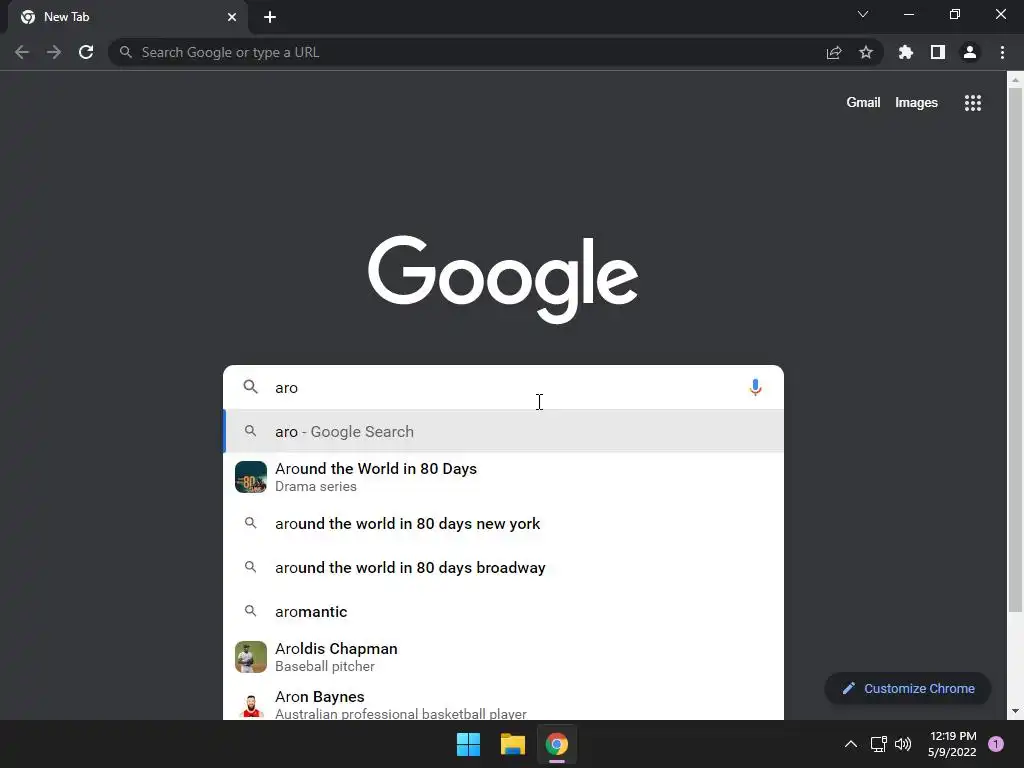Click Aroldis Chapman's photo thumbnail
1024x768 pixels.
[251, 657]
